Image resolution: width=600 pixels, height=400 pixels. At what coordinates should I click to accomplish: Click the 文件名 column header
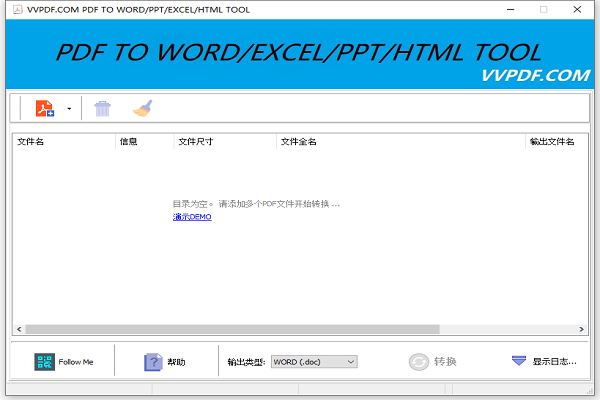click(64, 142)
